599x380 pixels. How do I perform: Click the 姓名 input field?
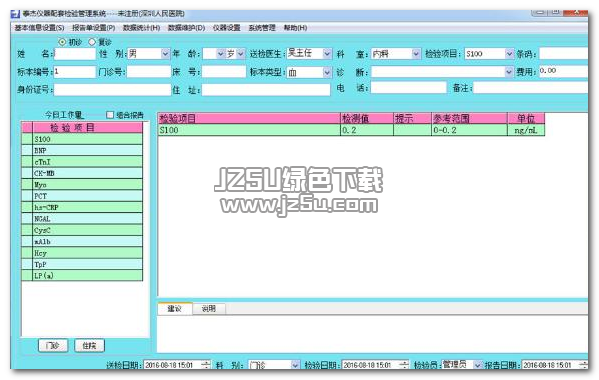click(74, 54)
